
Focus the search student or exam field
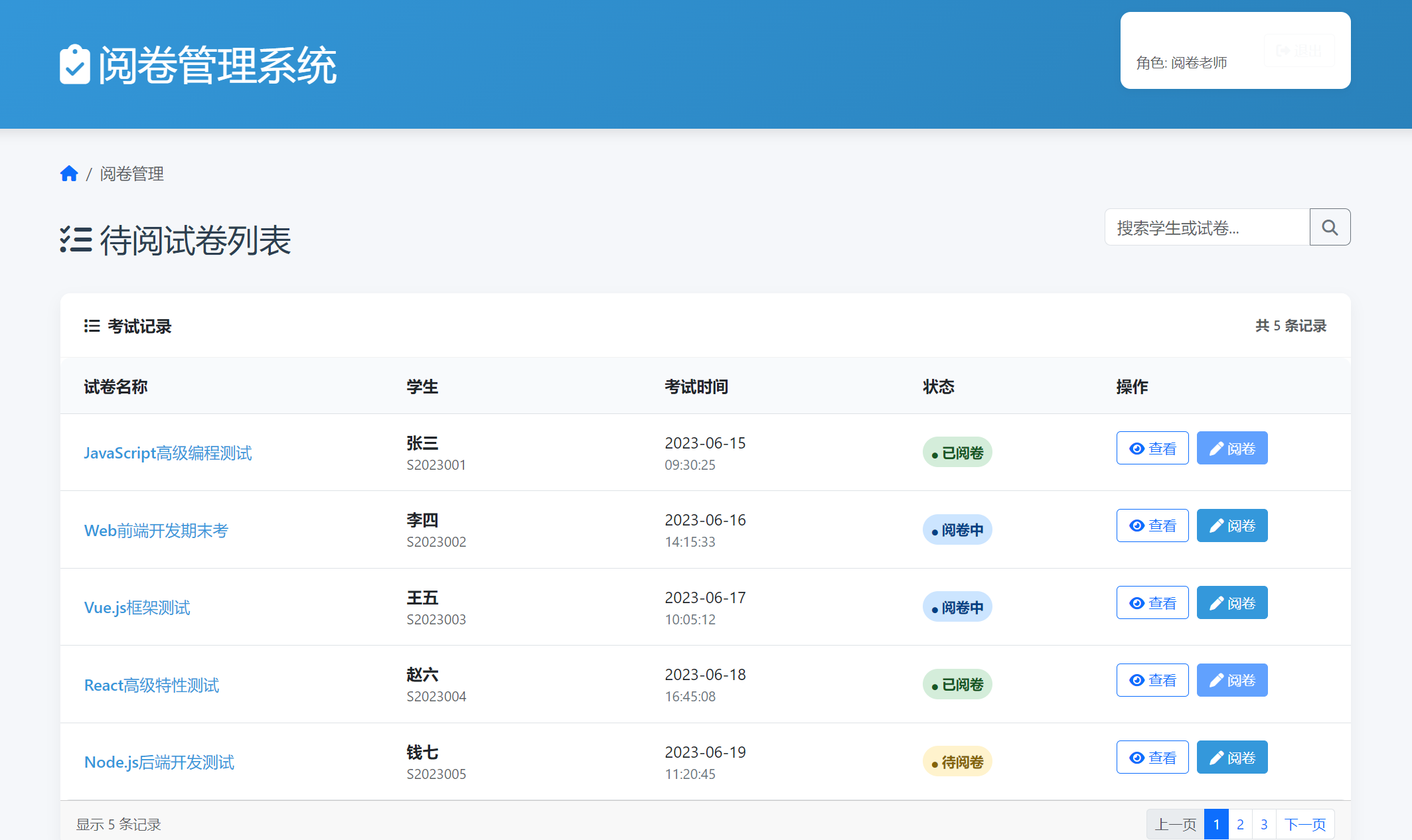(x=1207, y=228)
